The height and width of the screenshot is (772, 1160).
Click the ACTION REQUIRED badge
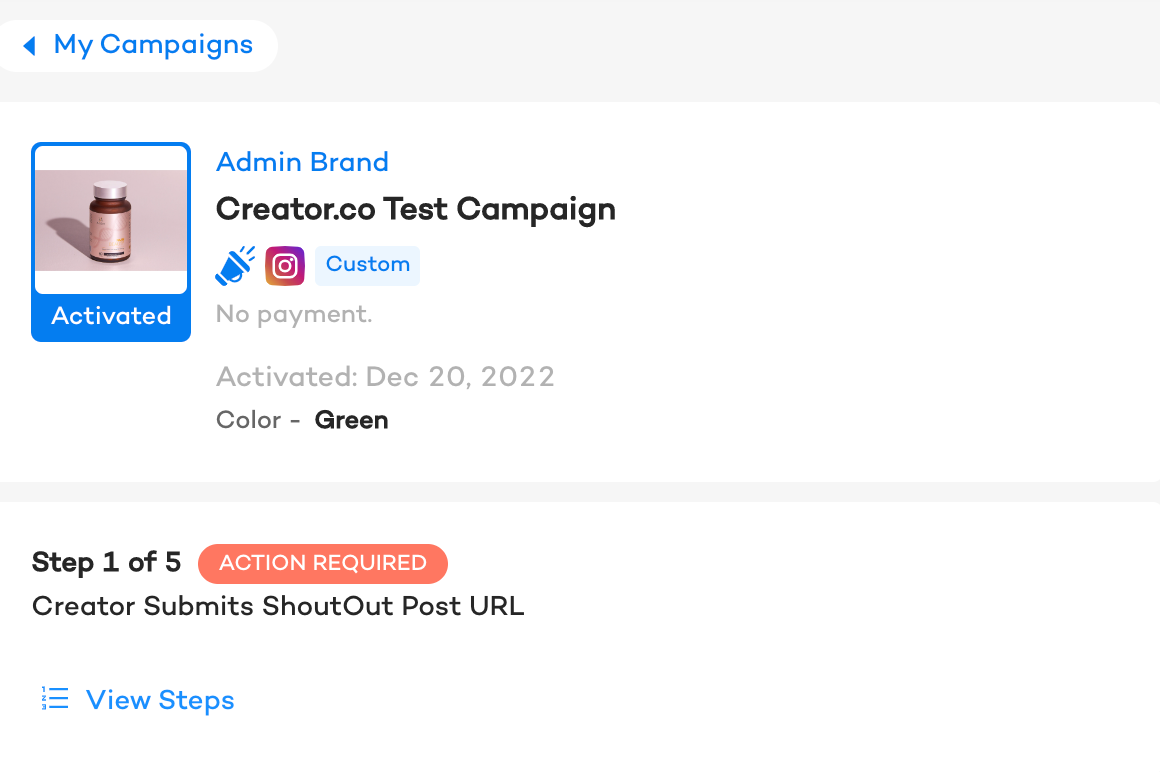coord(323,563)
